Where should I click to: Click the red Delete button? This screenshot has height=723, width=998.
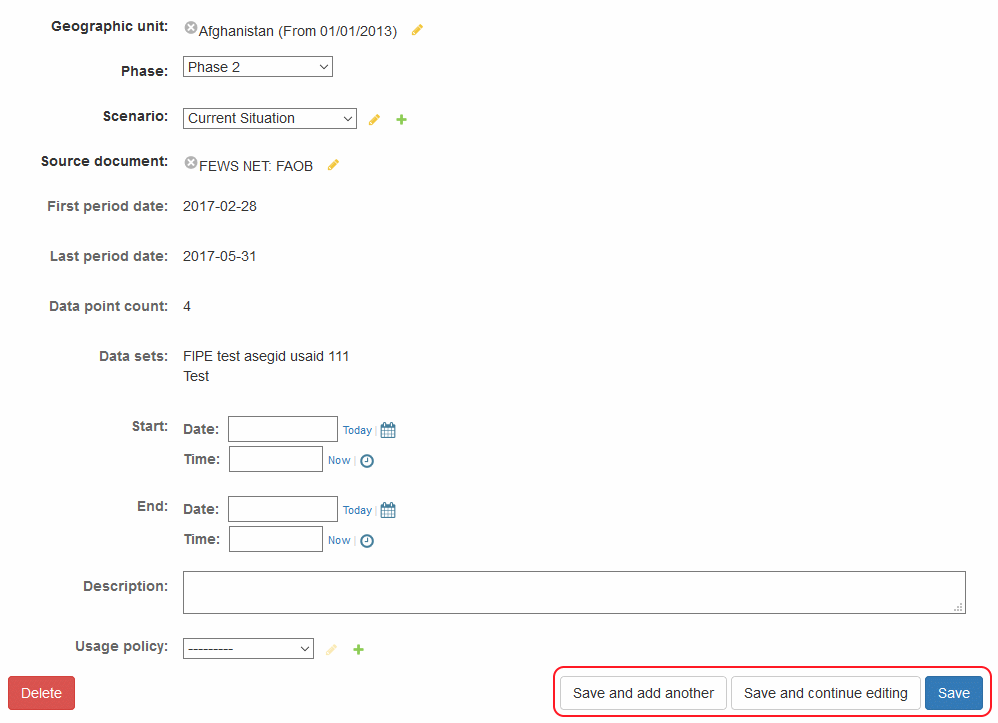pos(41,693)
